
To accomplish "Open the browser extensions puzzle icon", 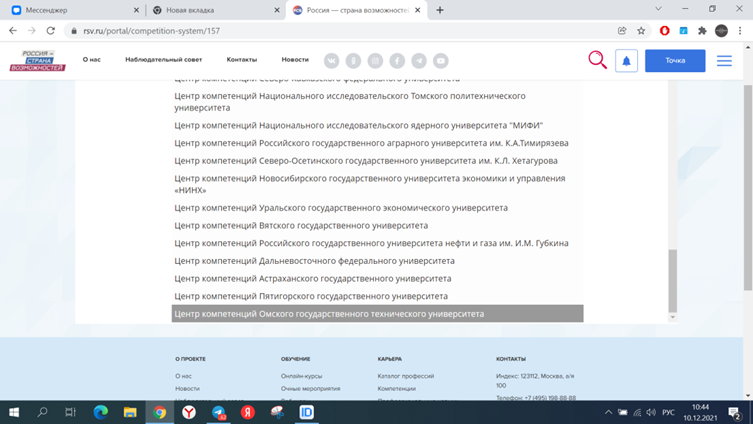I will [x=702, y=31].
